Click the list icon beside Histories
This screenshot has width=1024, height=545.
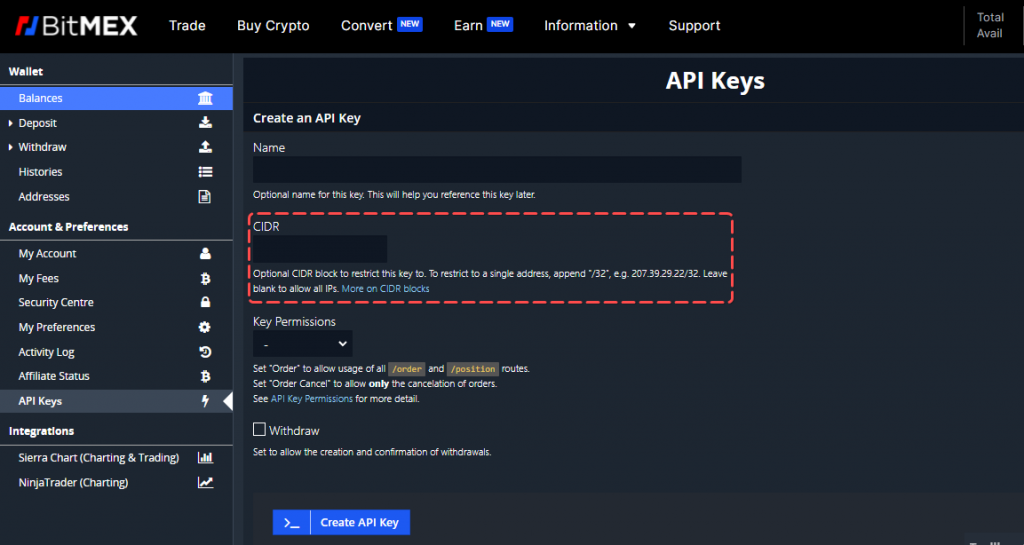pos(205,172)
